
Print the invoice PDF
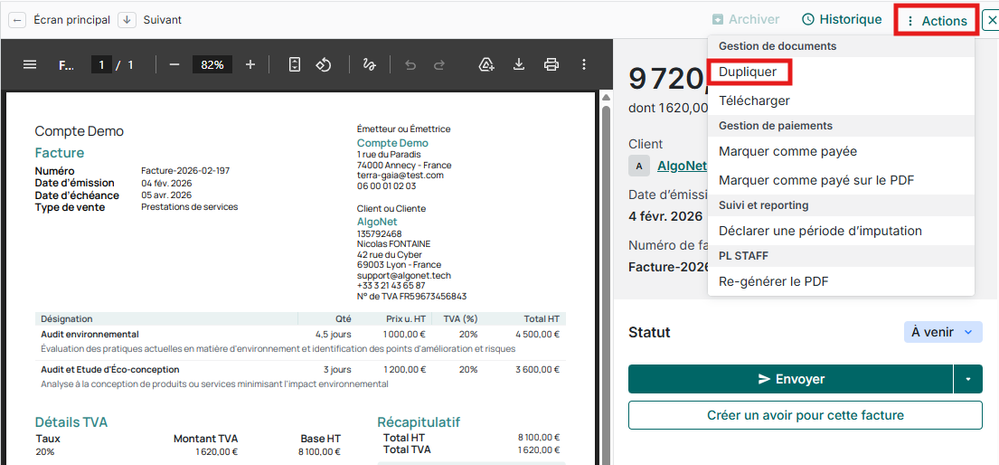[551, 65]
